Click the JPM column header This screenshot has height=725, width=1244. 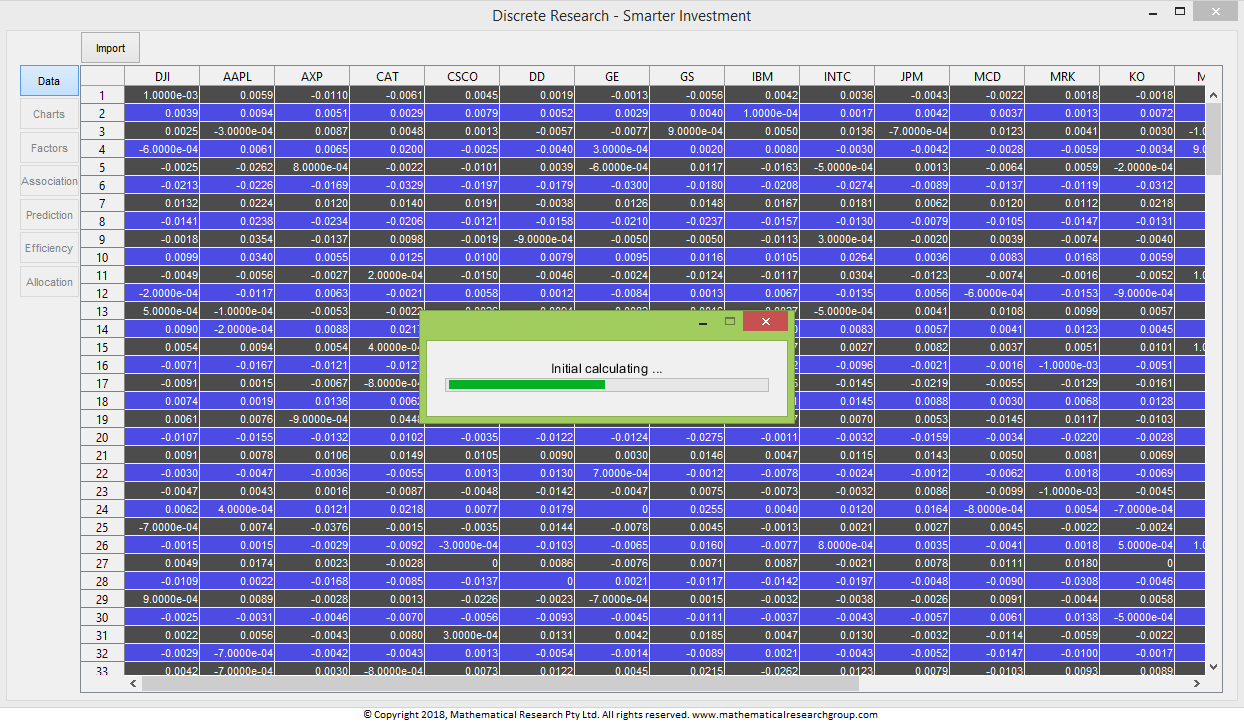tap(911, 77)
